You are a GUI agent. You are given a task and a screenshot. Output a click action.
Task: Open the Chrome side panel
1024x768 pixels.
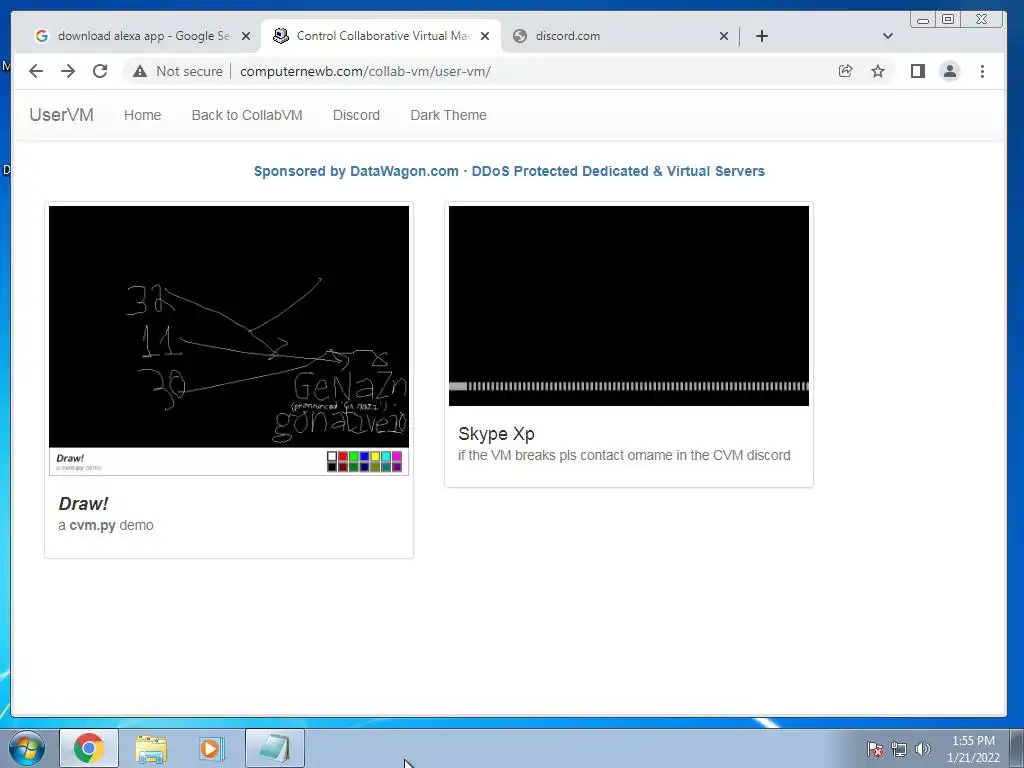coord(918,71)
